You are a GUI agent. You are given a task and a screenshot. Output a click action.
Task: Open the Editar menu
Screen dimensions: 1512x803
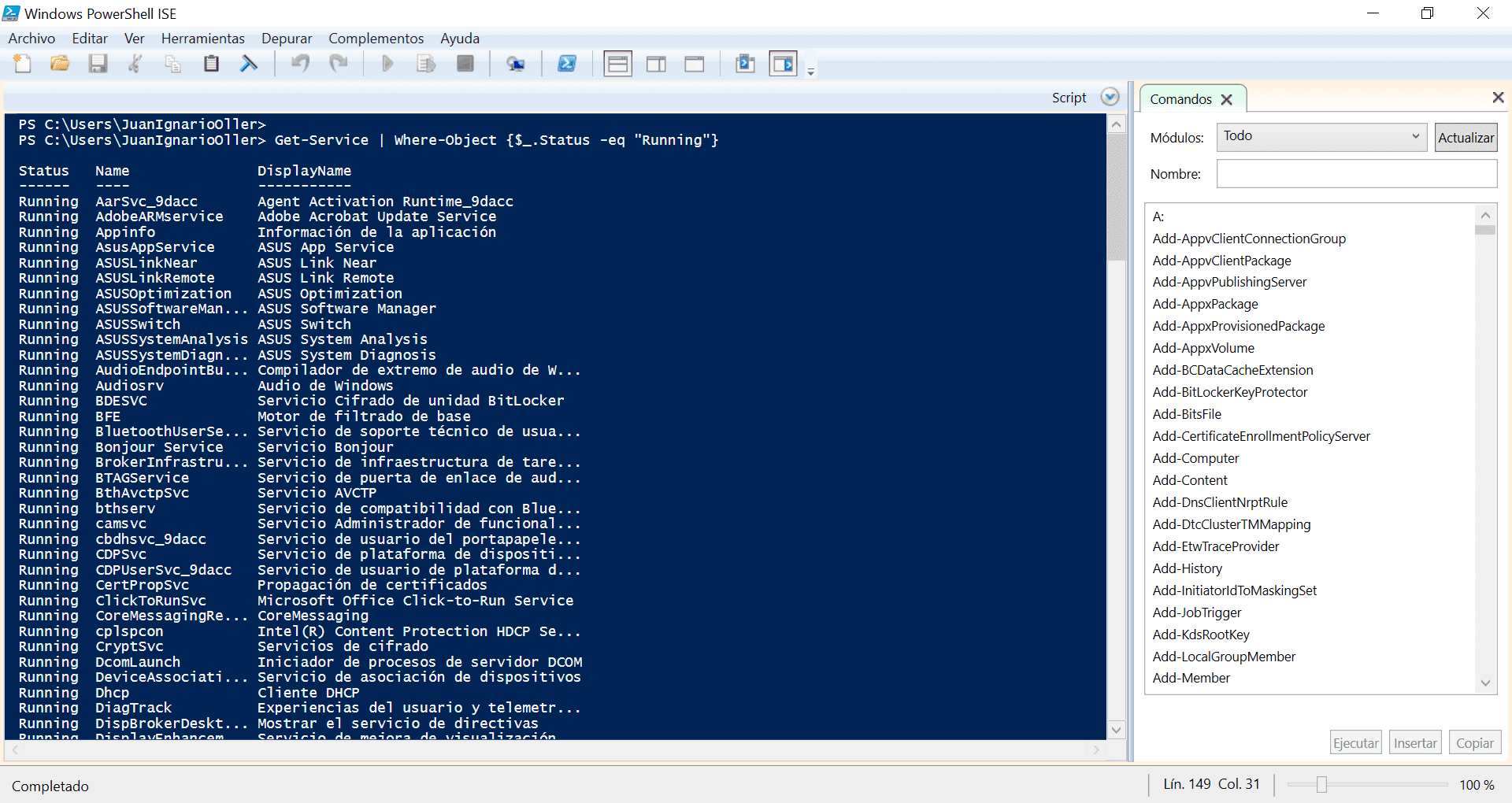coord(90,39)
